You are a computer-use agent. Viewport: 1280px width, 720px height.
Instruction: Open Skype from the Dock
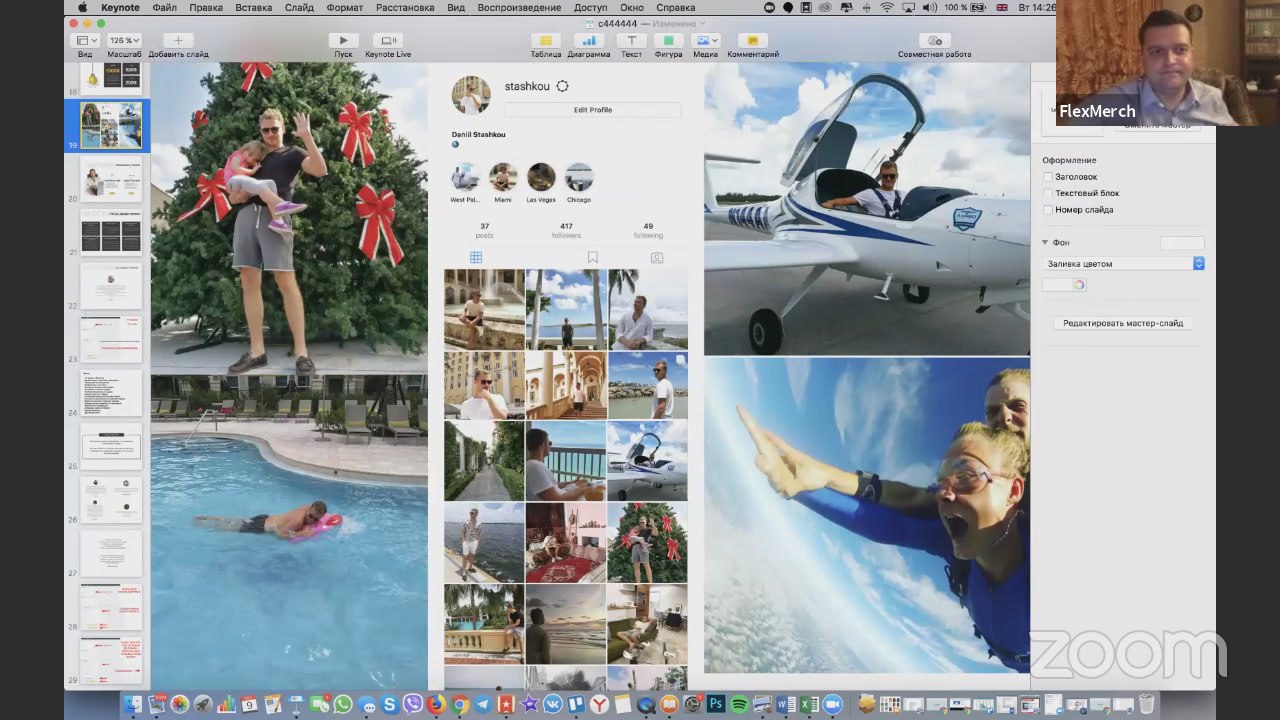click(x=389, y=704)
